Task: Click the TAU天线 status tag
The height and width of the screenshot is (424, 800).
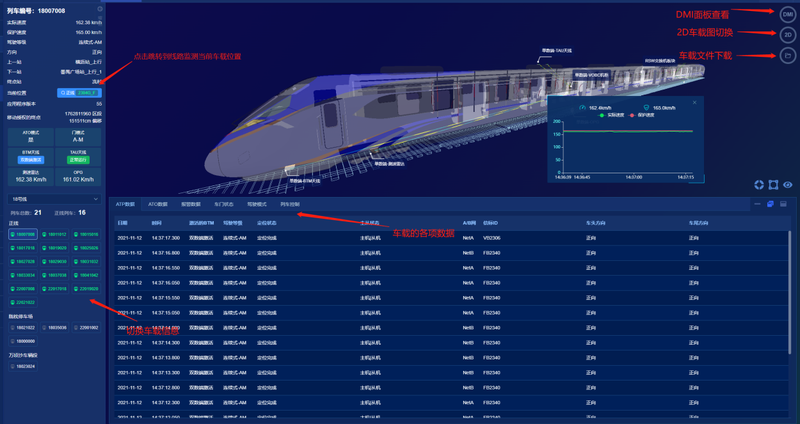Action: 78,160
